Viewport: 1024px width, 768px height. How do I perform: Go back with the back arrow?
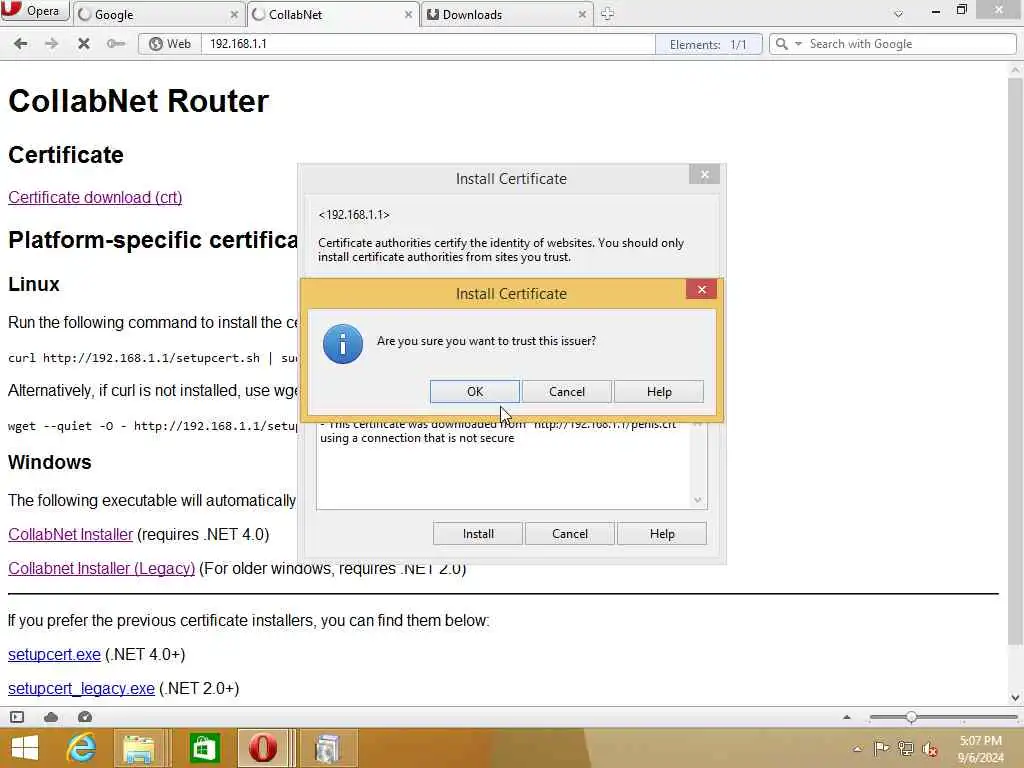(x=21, y=44)
